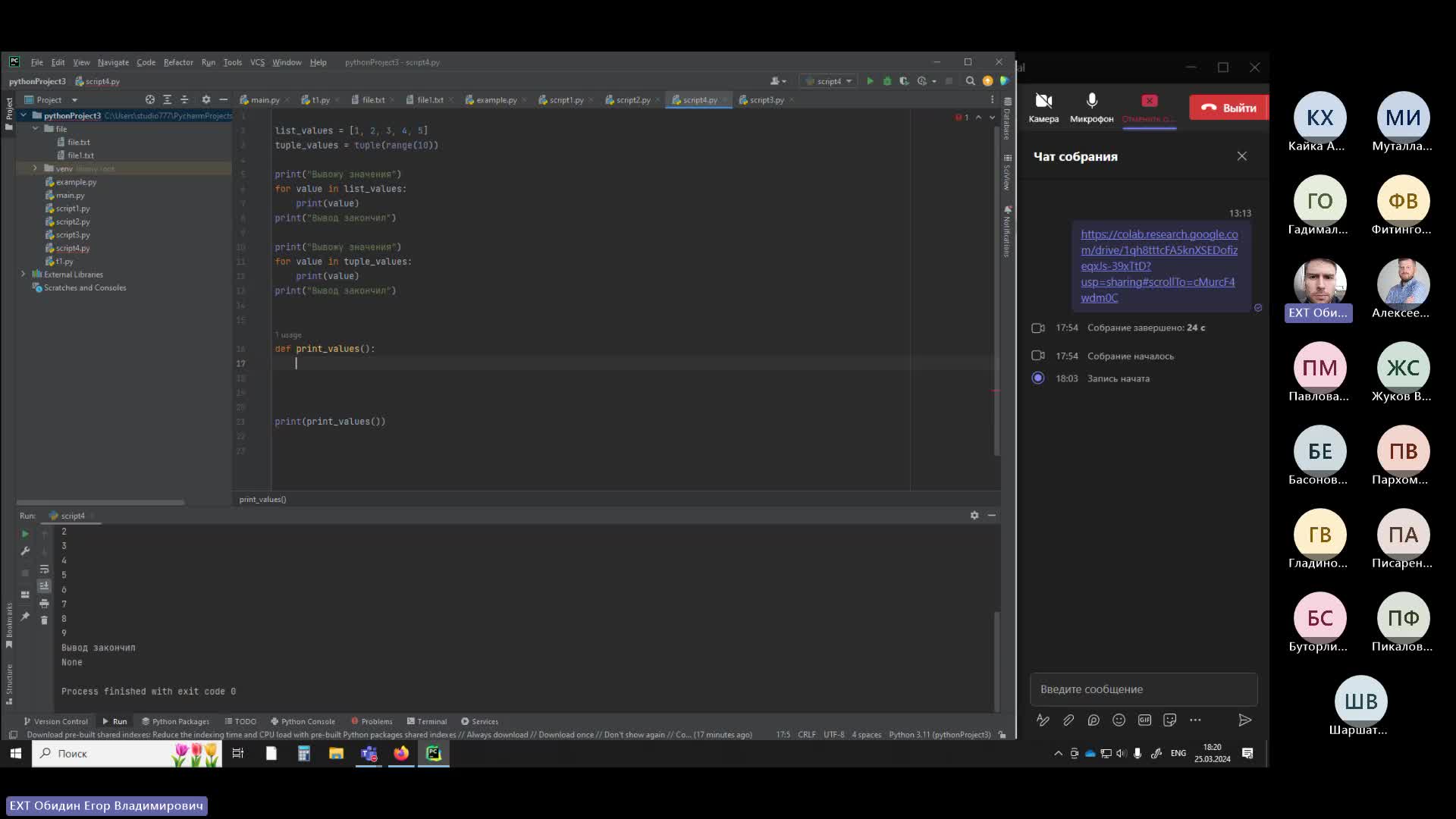Attach a file in Teams chat
This screenshot has height=819, width=1456.
point(1068,720)
